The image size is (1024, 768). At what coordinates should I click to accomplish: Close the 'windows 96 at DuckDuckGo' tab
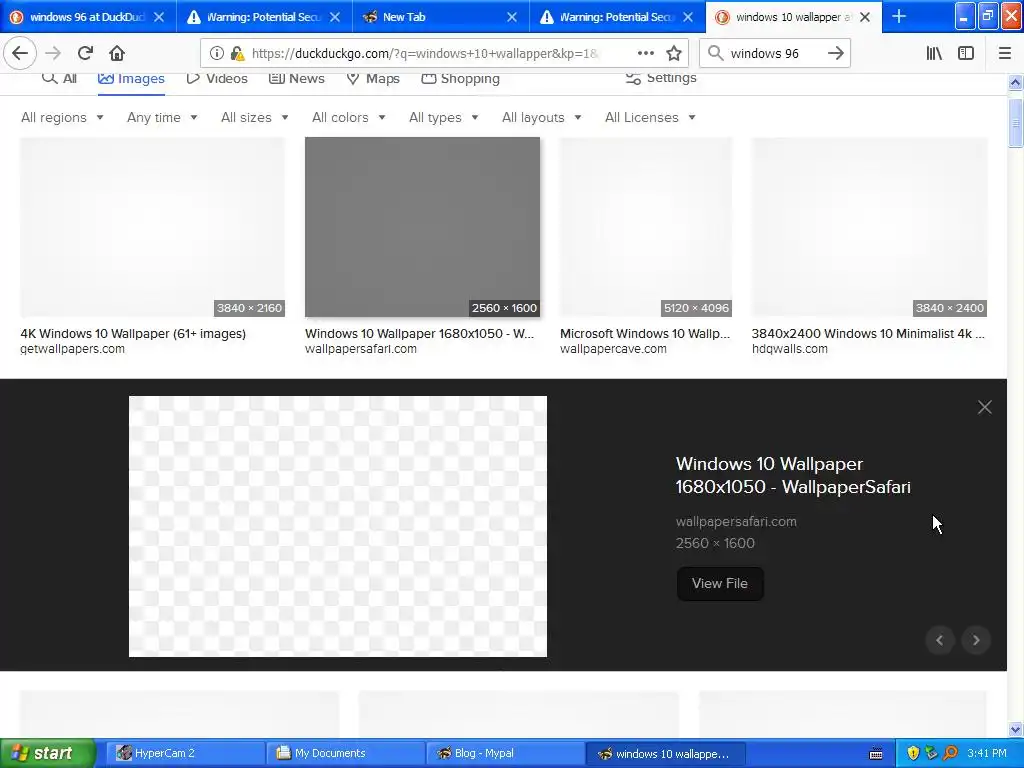click(x=159, y=17)
